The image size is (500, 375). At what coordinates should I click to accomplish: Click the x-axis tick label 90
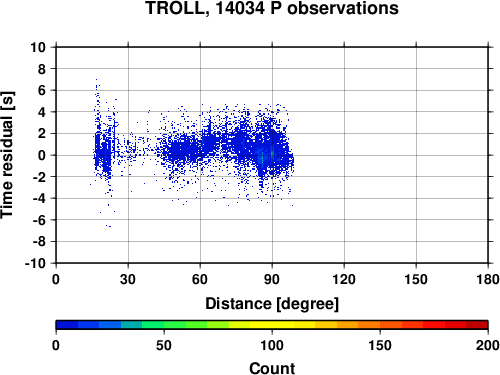272,279
